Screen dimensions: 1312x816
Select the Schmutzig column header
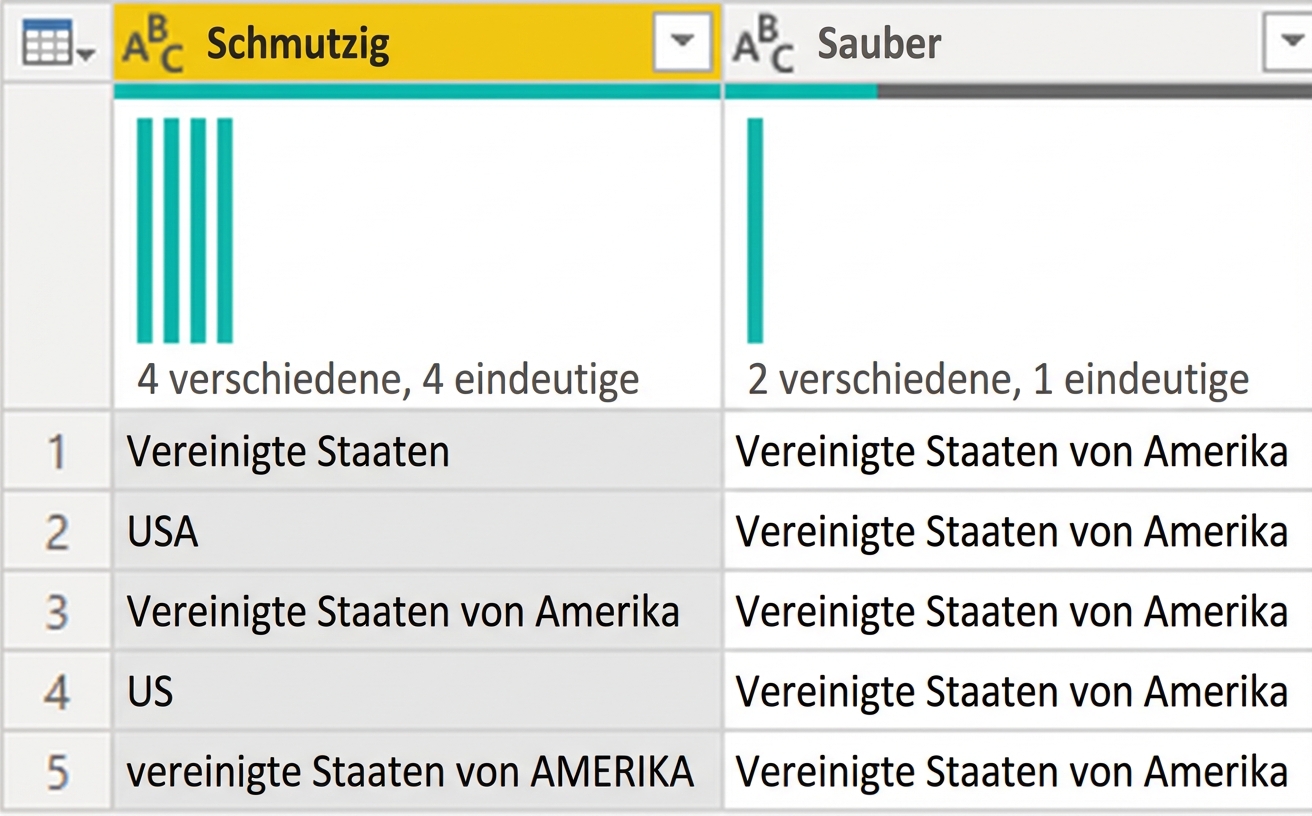[300, 42]
